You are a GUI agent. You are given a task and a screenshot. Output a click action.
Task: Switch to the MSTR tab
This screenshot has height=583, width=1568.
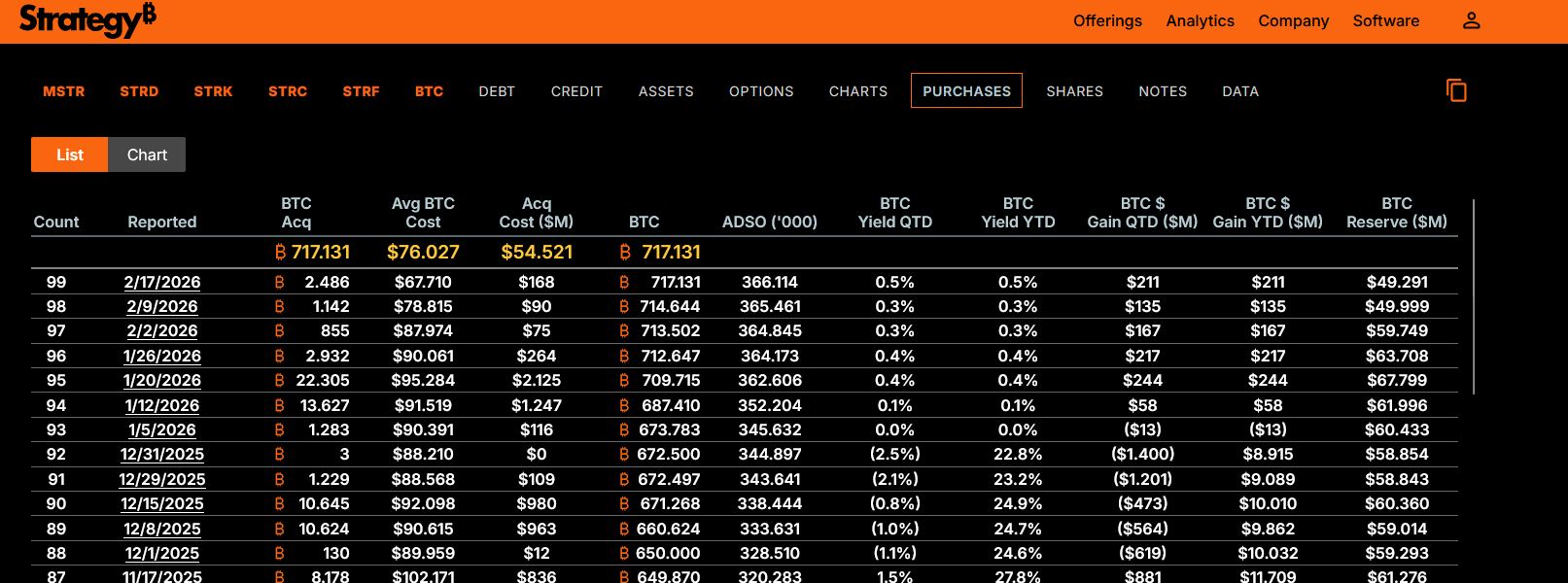pyautogui.click(x=64, y=91)
